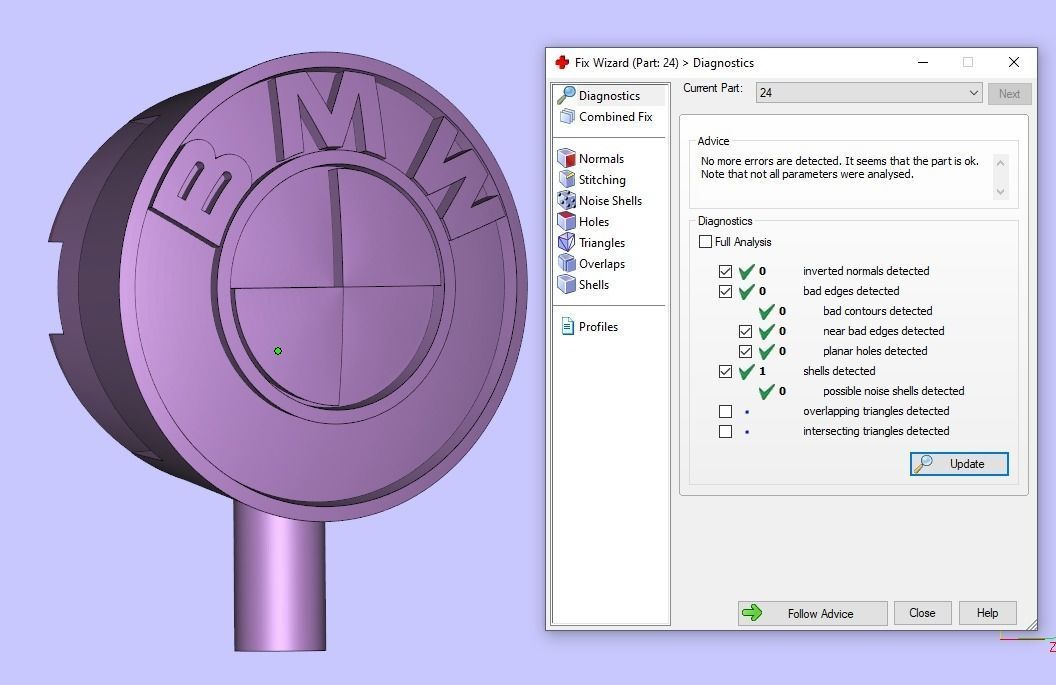Image resolution: width=1056 pixels, height=685 pixels.
Task: Click the Update button
Action: tap(959, 463)
